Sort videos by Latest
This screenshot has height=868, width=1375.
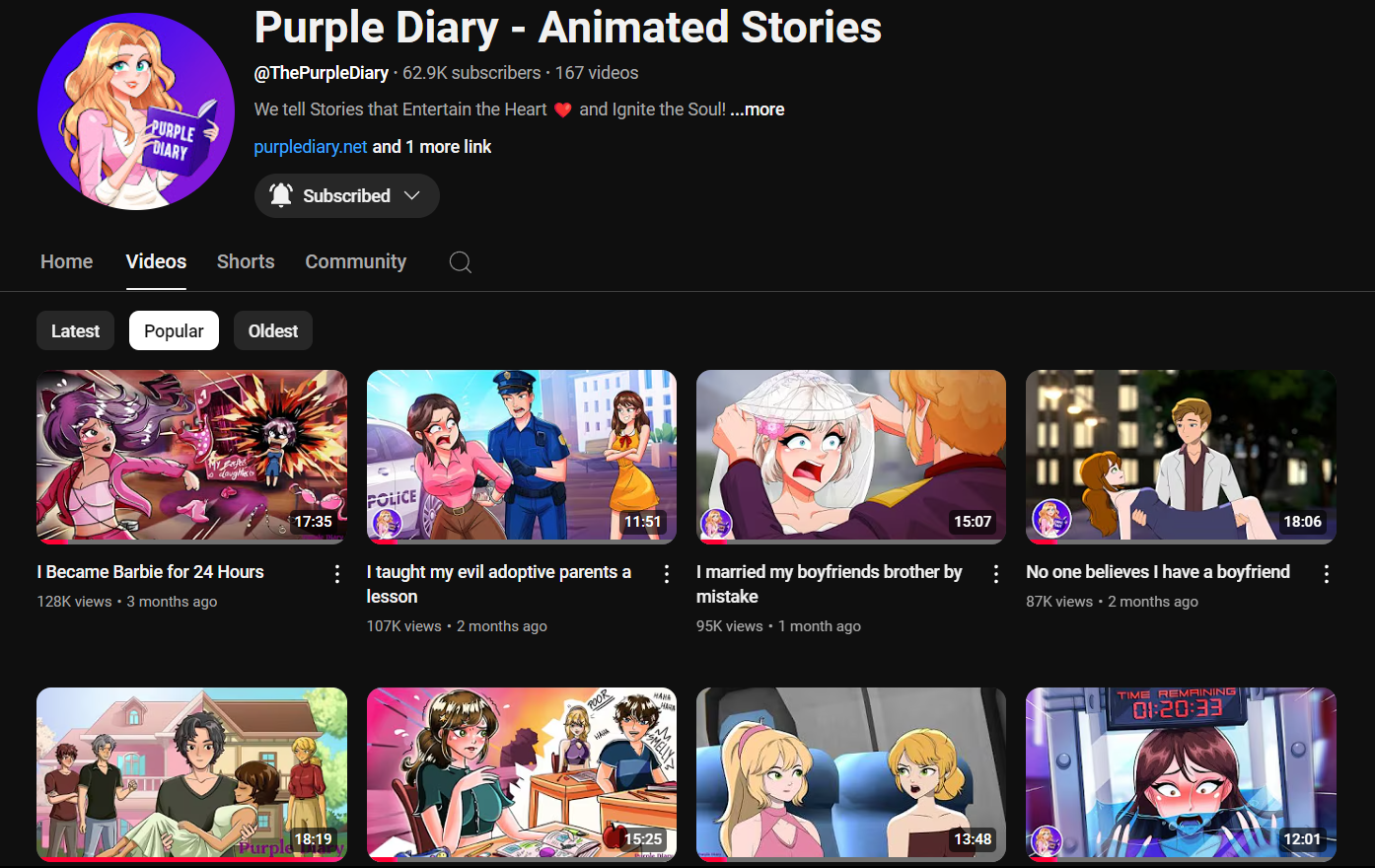tap(75, 330)
